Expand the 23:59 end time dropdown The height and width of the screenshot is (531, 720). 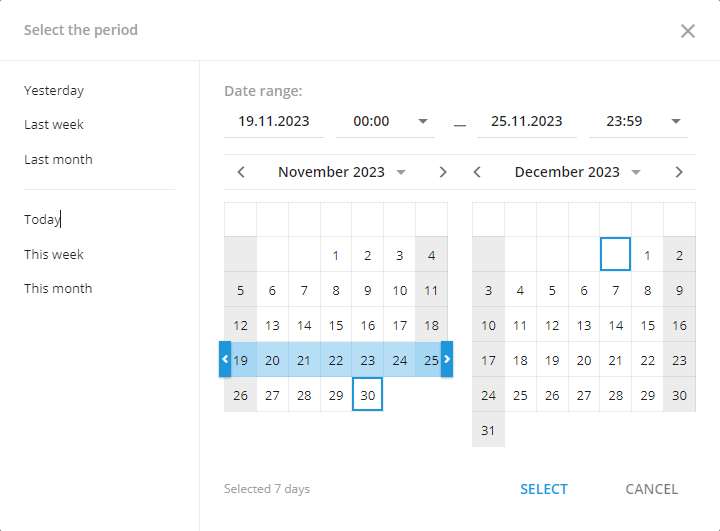pyautogui.click(x=675, y=122)
